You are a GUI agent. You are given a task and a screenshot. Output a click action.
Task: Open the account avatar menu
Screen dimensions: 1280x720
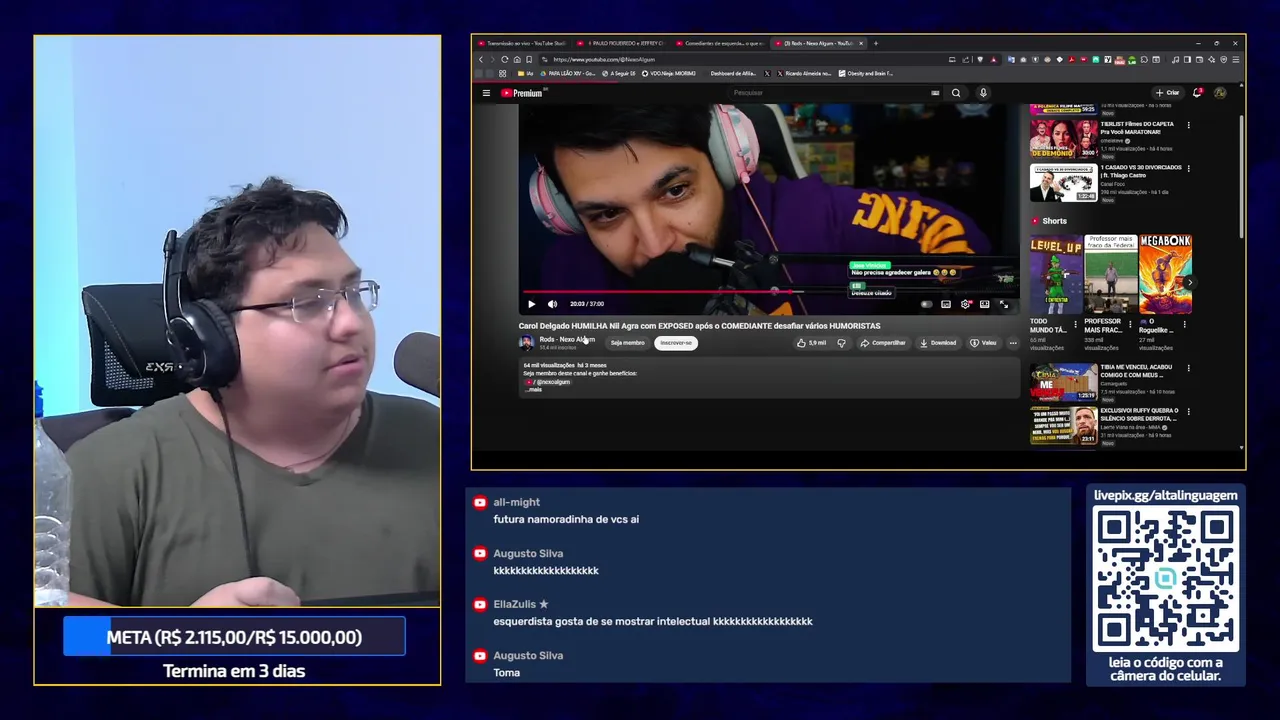[x=1220, y=93]
